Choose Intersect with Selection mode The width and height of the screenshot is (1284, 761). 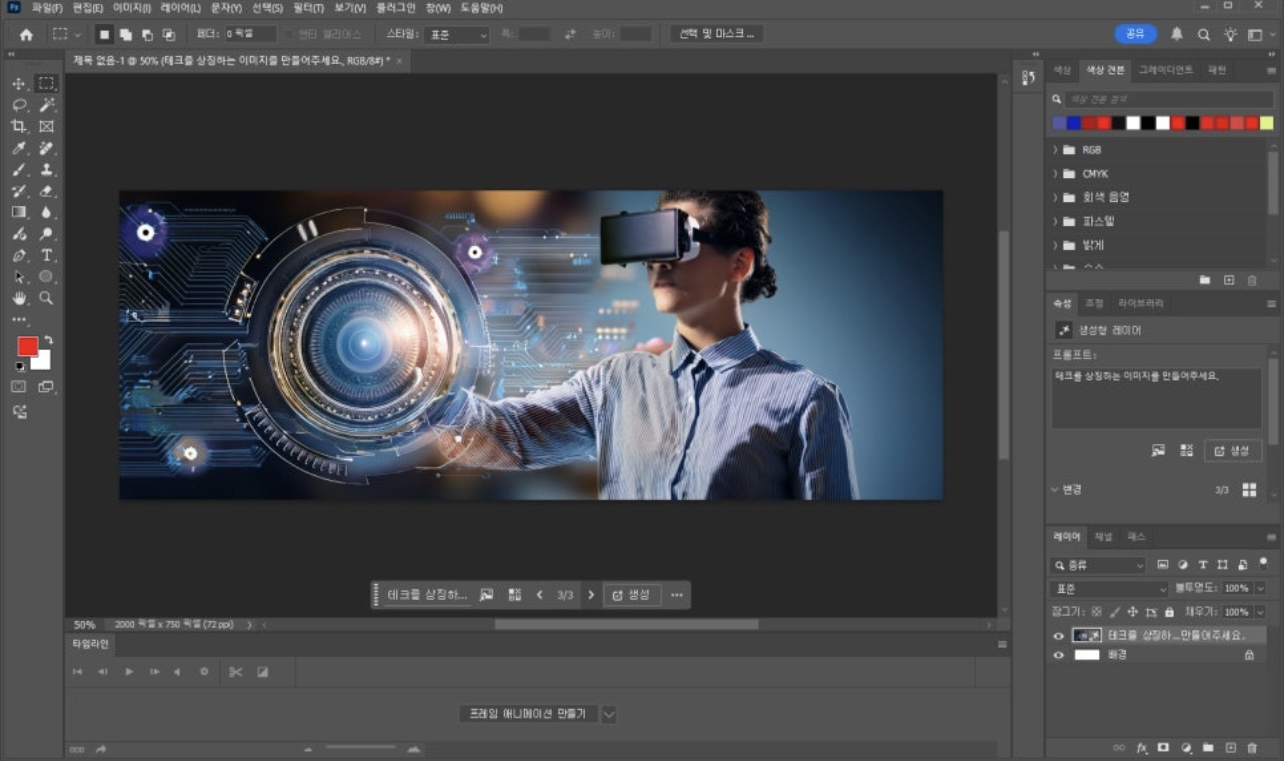pos(169,34)
